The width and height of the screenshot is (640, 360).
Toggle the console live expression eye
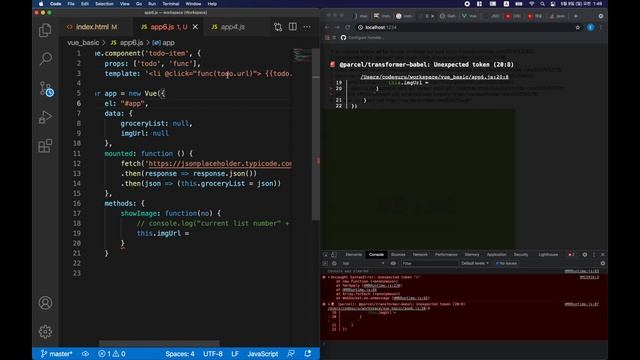(x=393, y=264)
